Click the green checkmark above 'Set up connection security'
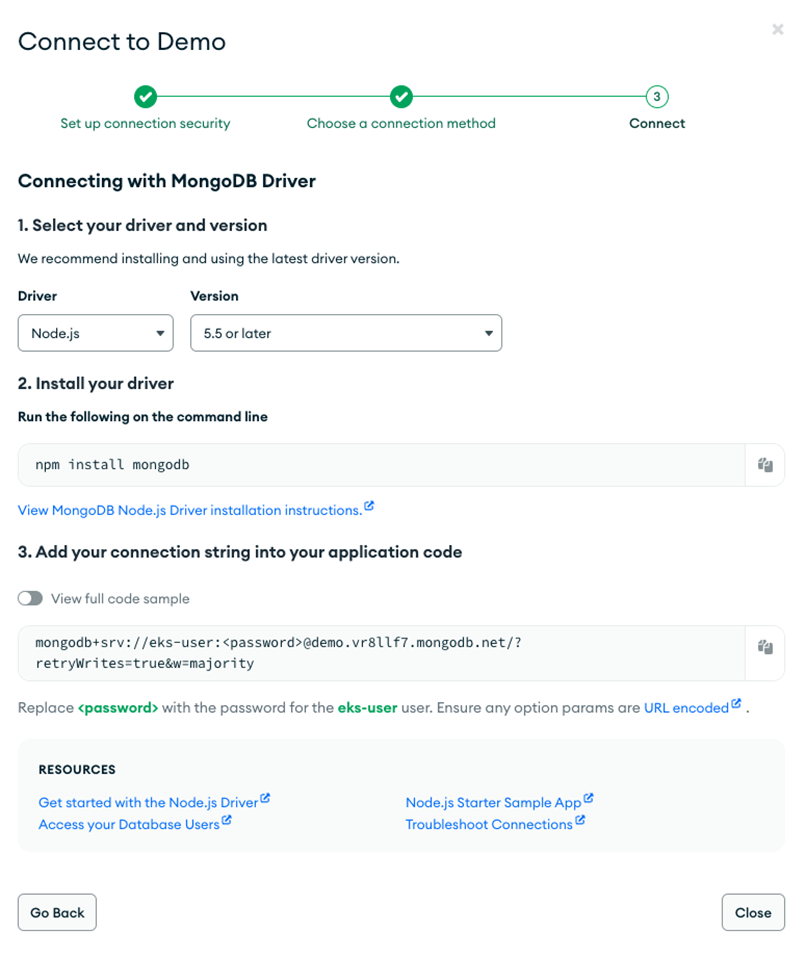The width and height of the screenshot is (806, 956). coord(145,97)
